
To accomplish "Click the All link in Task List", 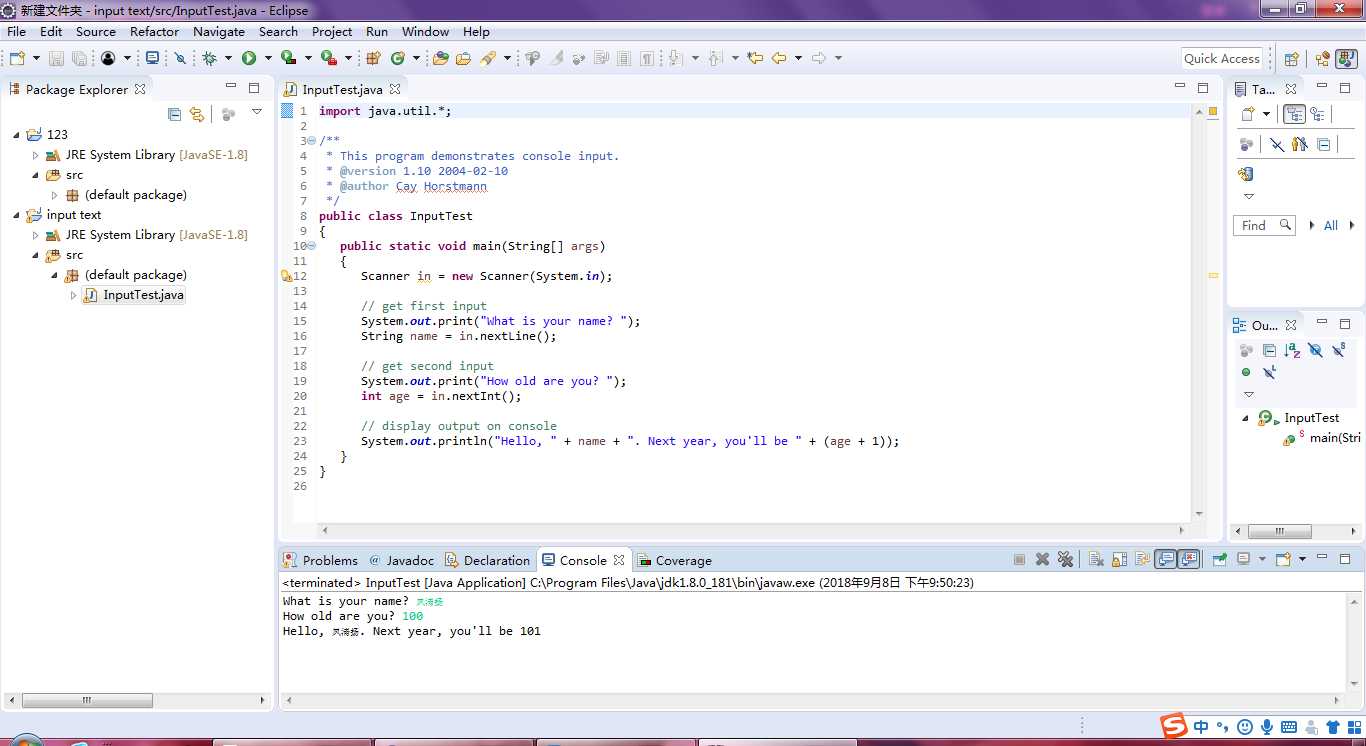I will [x=1330, y=226].
